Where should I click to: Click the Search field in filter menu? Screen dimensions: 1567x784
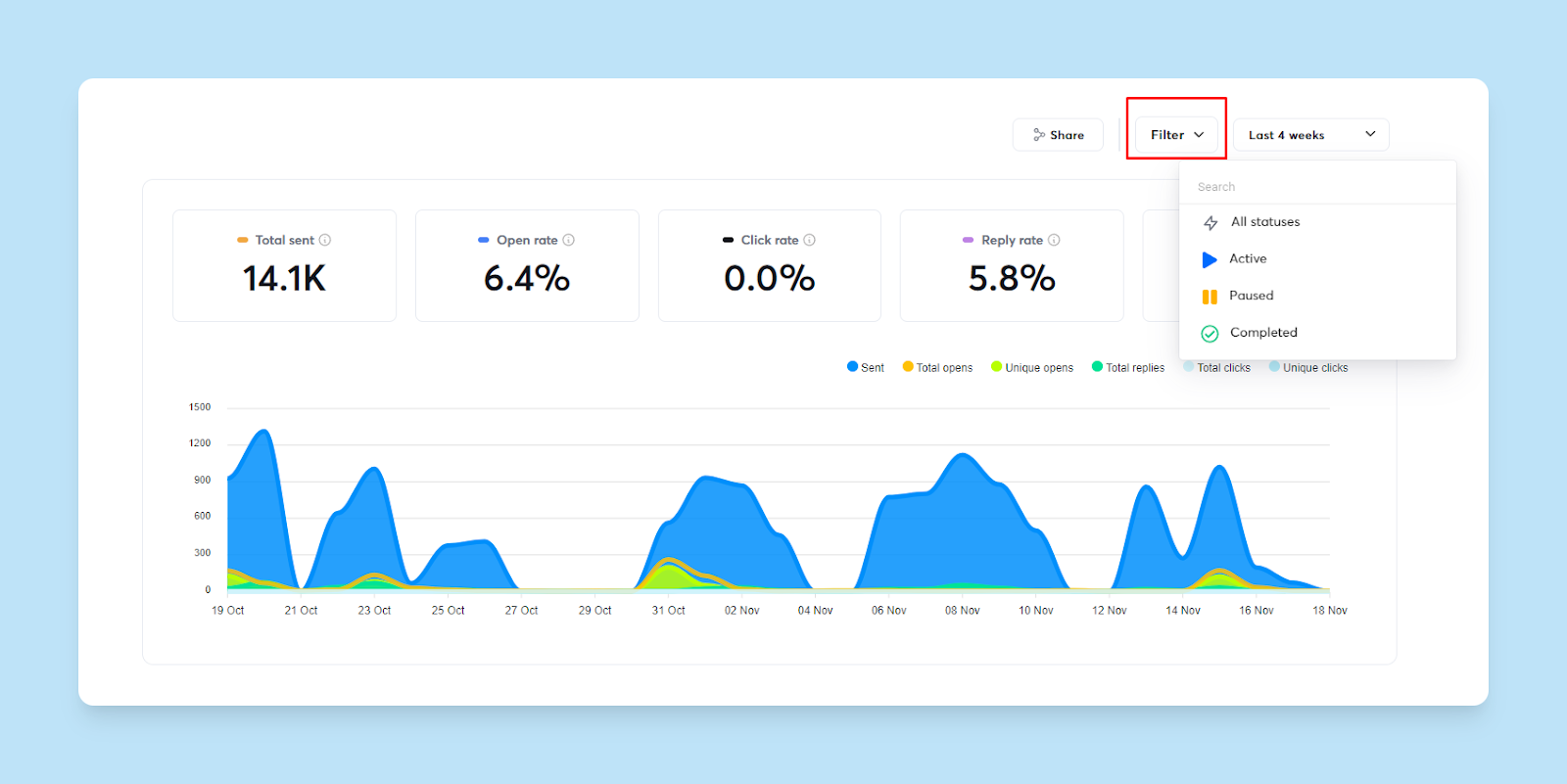point(1317,187)
